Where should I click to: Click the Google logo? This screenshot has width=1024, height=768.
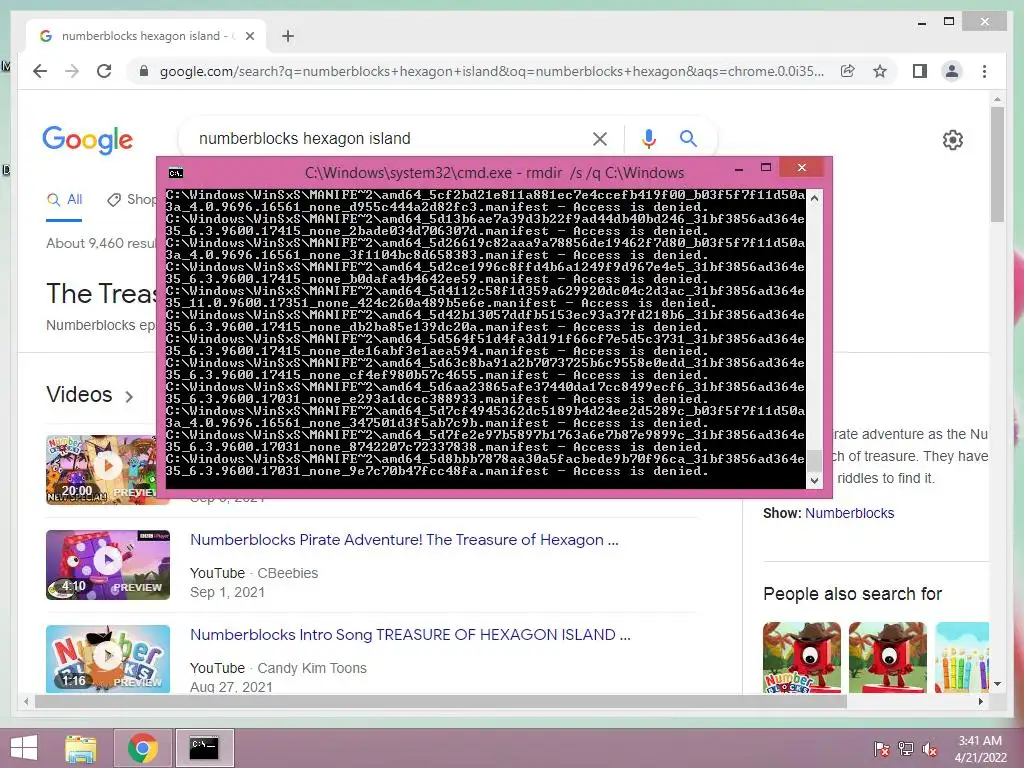pos(88,140)
